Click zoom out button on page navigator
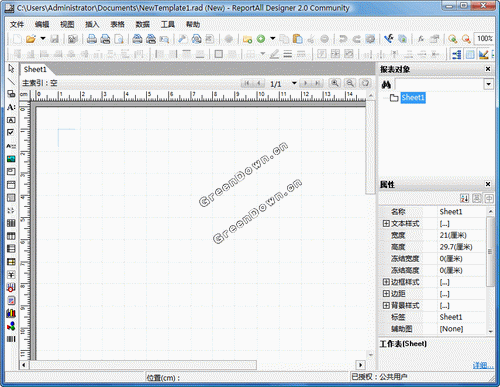The image size is (500, 387). [350, 83]
